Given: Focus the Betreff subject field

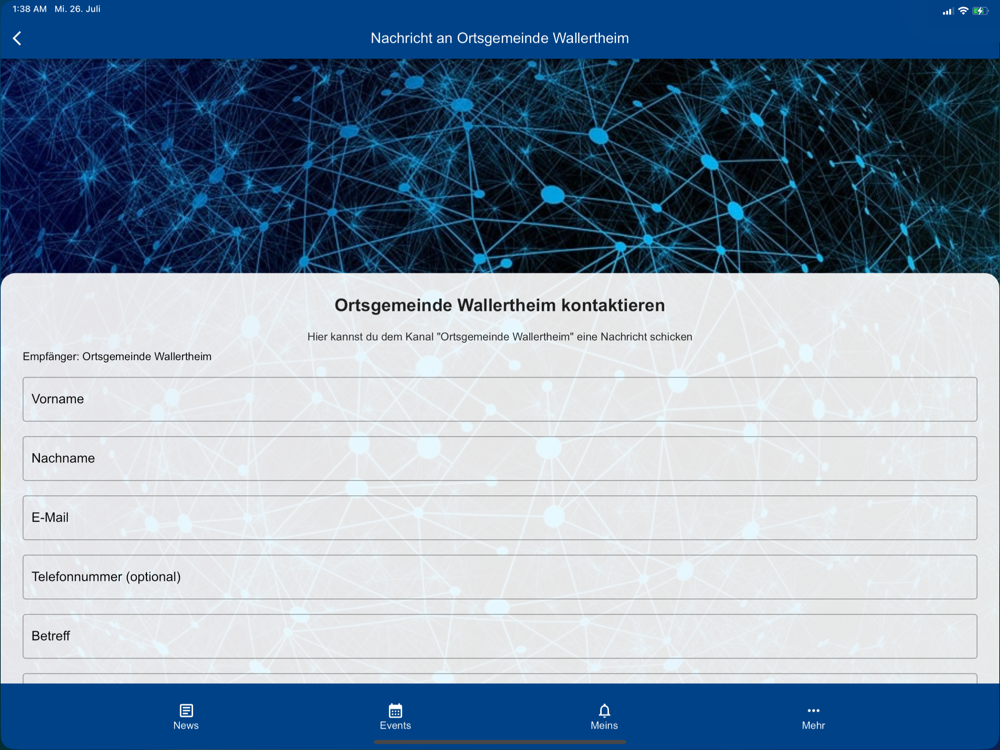Looking at the screenshot, I should pyautogui.click(x=500, y=636).
